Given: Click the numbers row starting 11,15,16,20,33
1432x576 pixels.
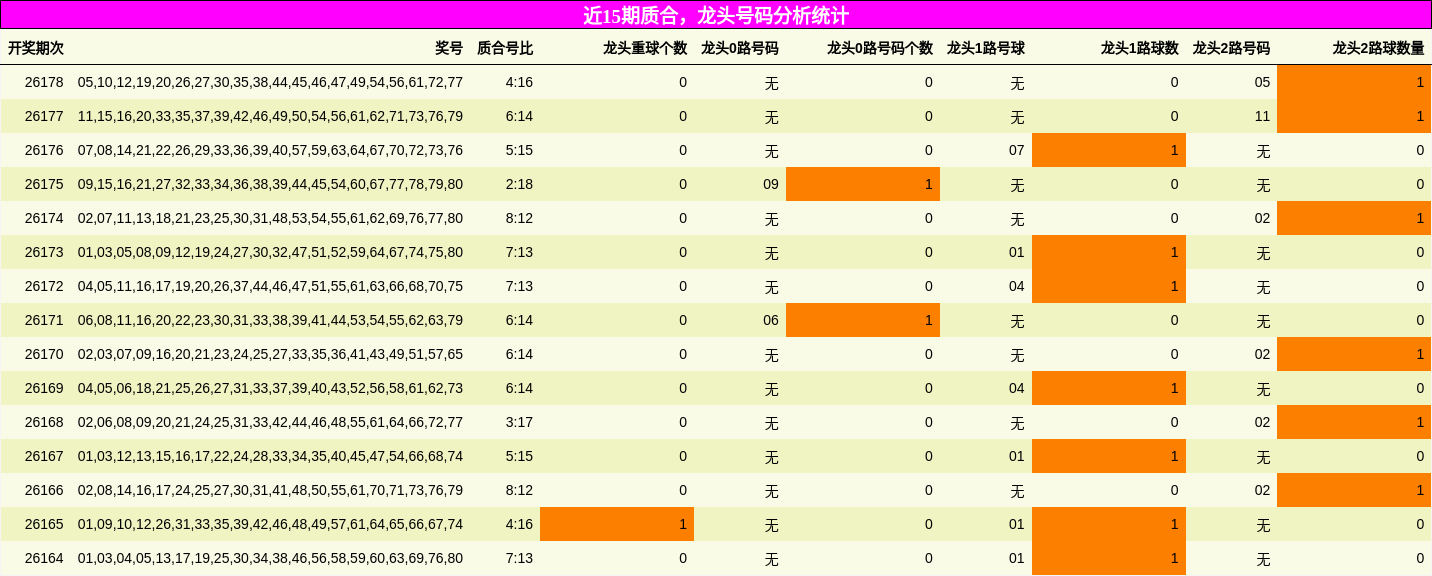Looking at the screenshot, I should [x=270, y=116].
